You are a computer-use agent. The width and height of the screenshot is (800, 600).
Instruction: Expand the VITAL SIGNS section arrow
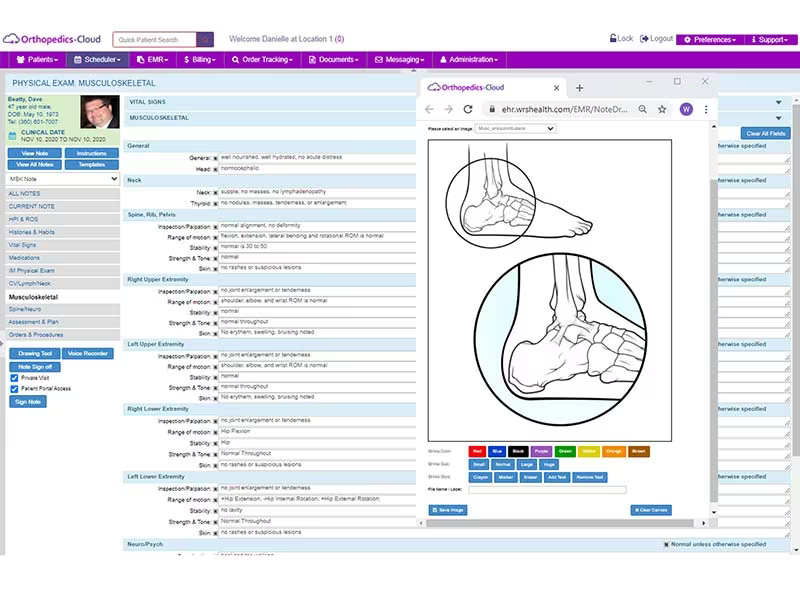pyautogui.click(x=779, y=103)
